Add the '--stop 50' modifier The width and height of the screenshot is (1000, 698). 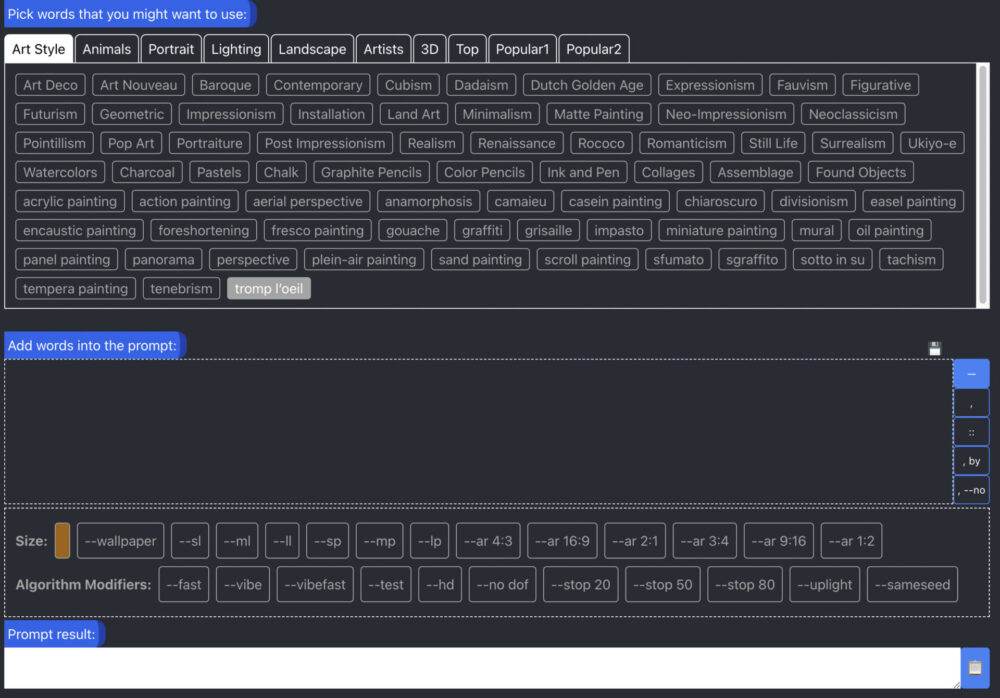point(662,584)
